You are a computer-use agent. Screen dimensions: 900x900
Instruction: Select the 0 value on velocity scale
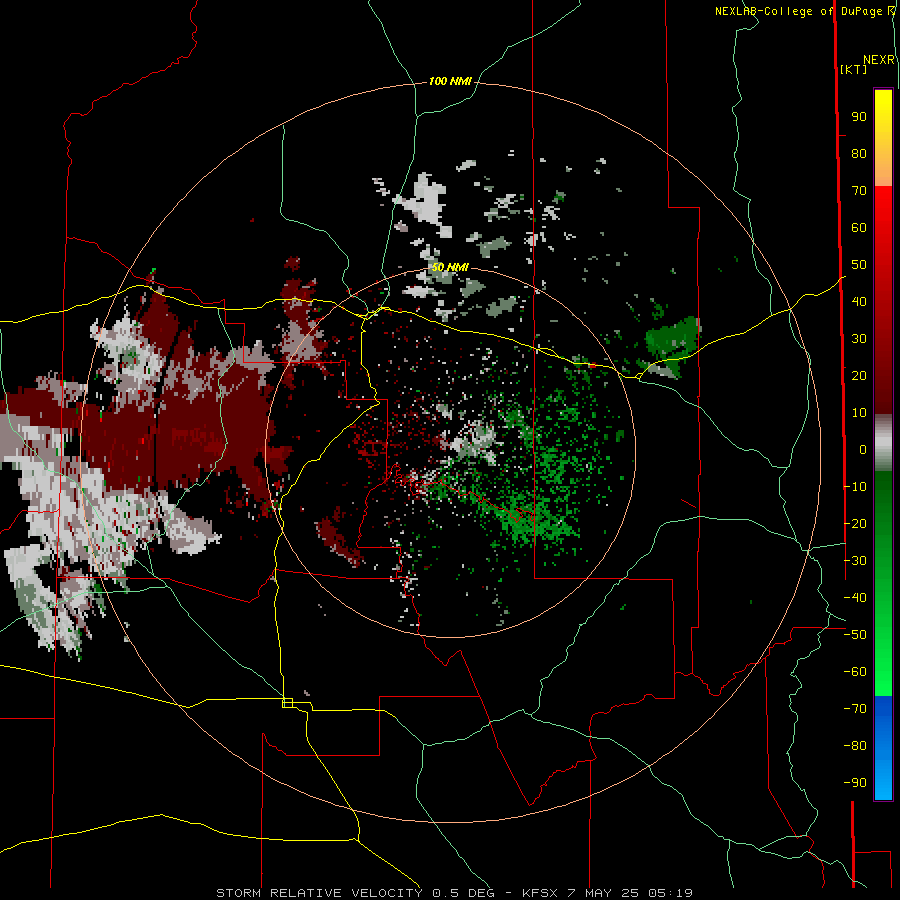tap(863, 450)
